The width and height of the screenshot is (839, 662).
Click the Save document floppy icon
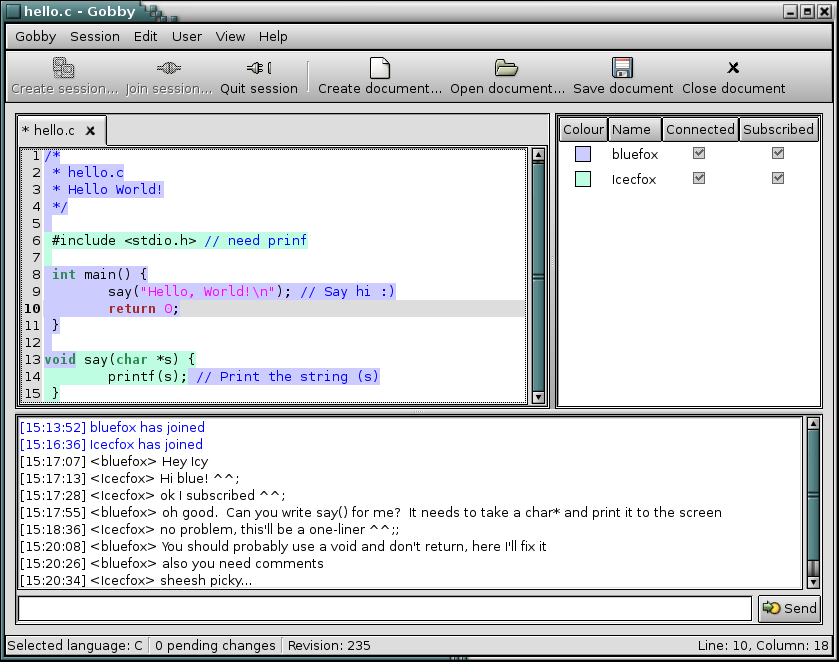pyautogui.click(x=622, y=68)
